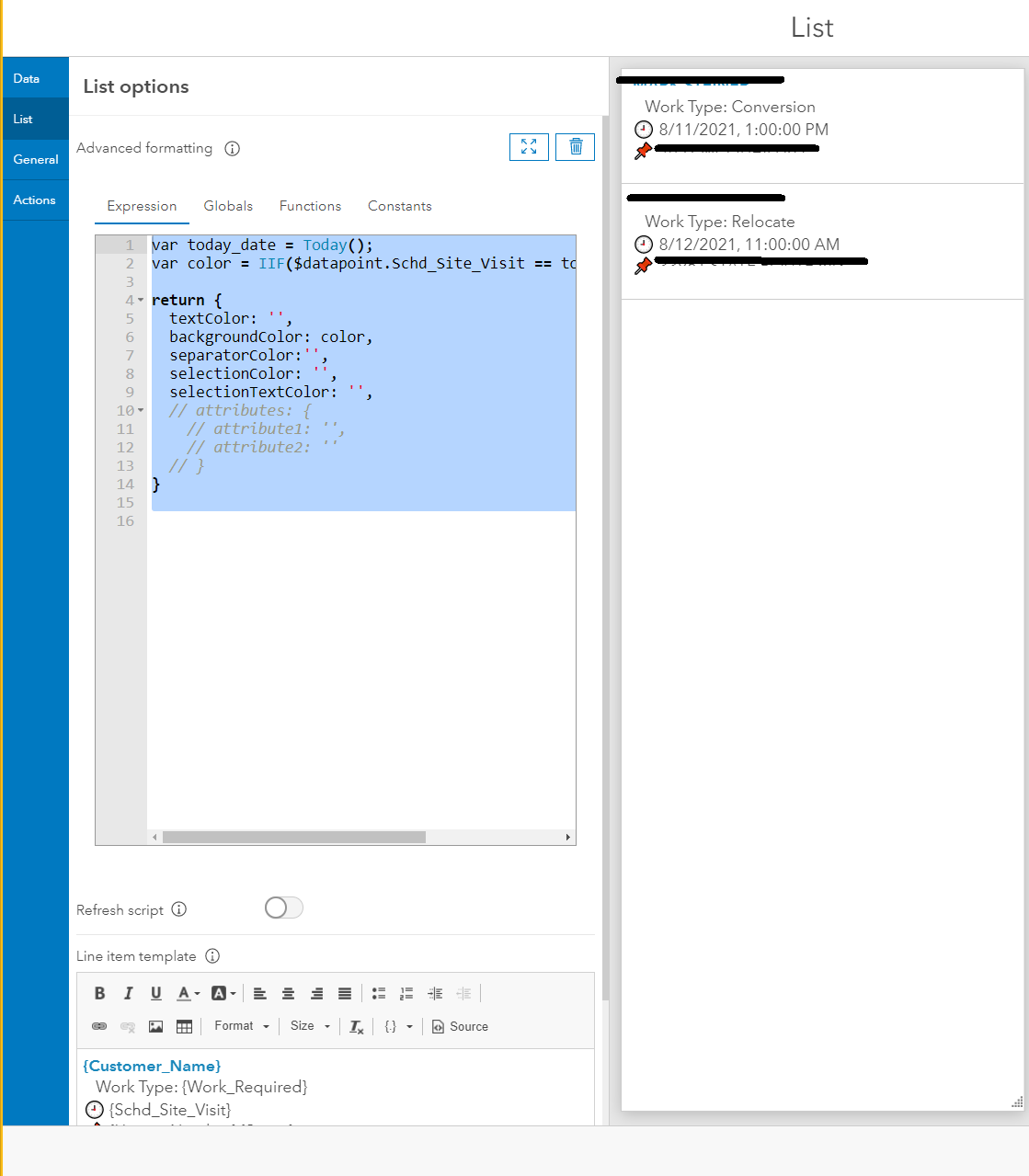Align text right

[316, 993]
